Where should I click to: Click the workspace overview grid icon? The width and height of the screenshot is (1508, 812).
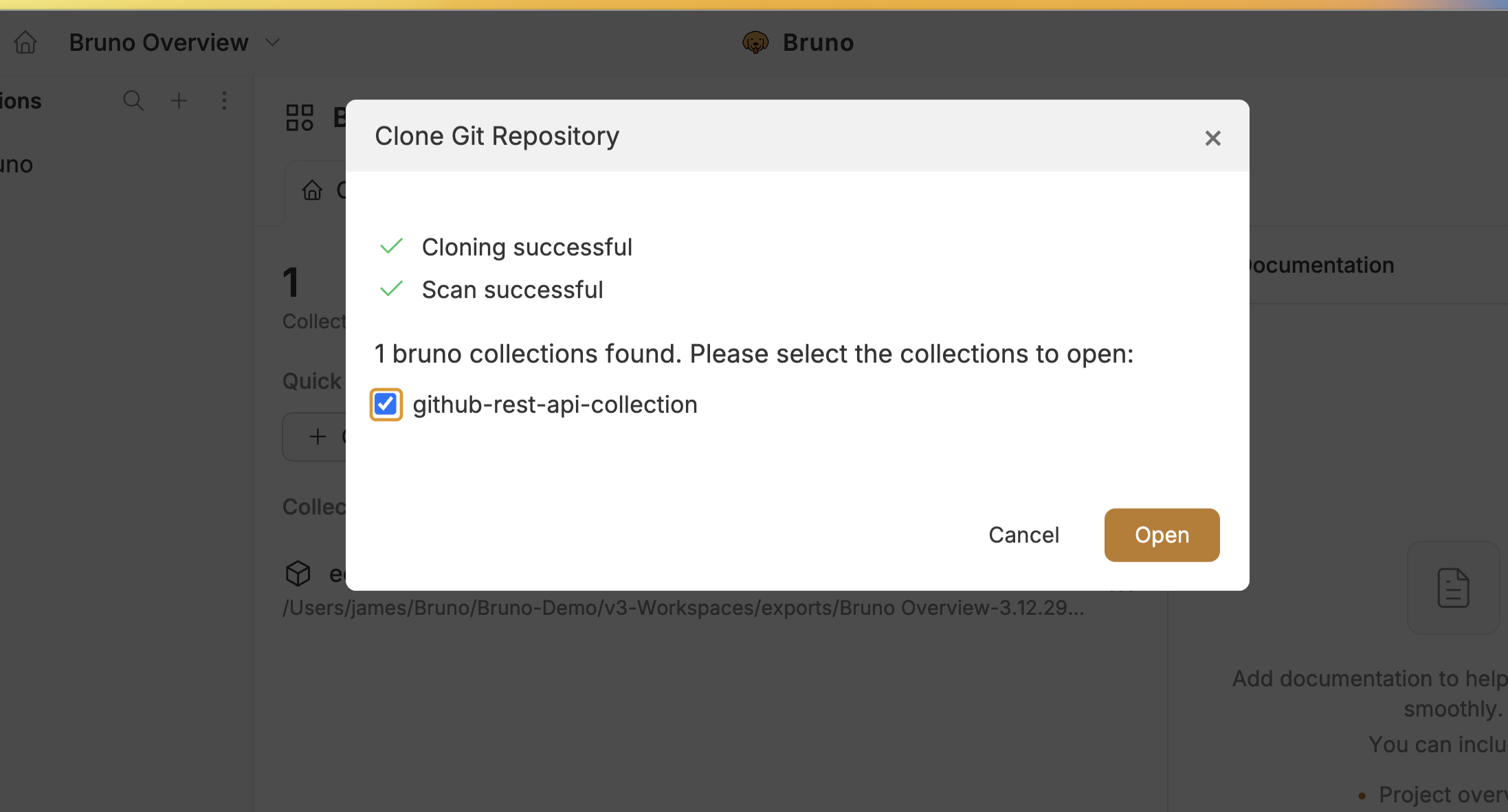tap(299, 117)
